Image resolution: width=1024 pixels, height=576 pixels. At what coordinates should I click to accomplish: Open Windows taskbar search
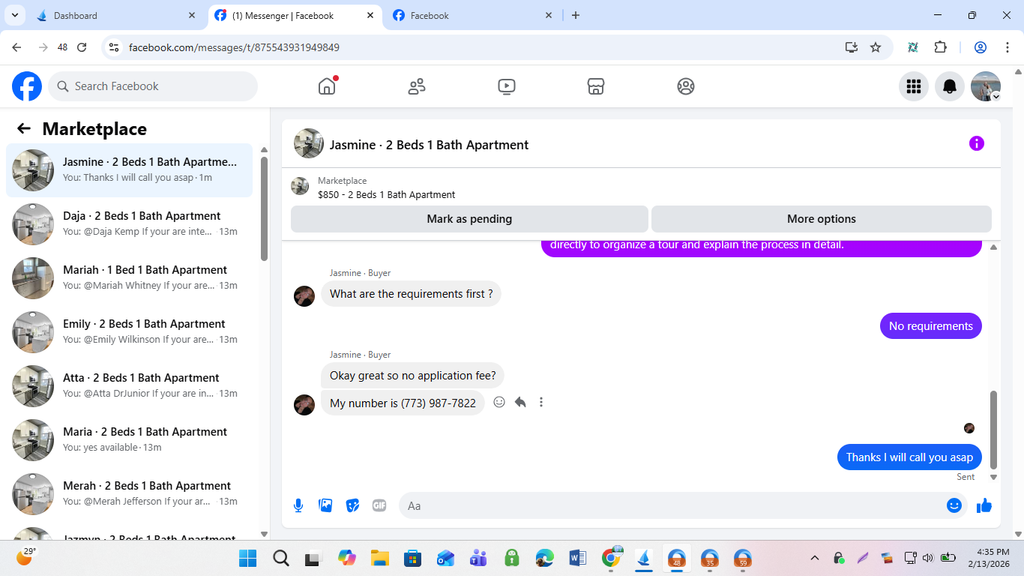pos(281,558)
